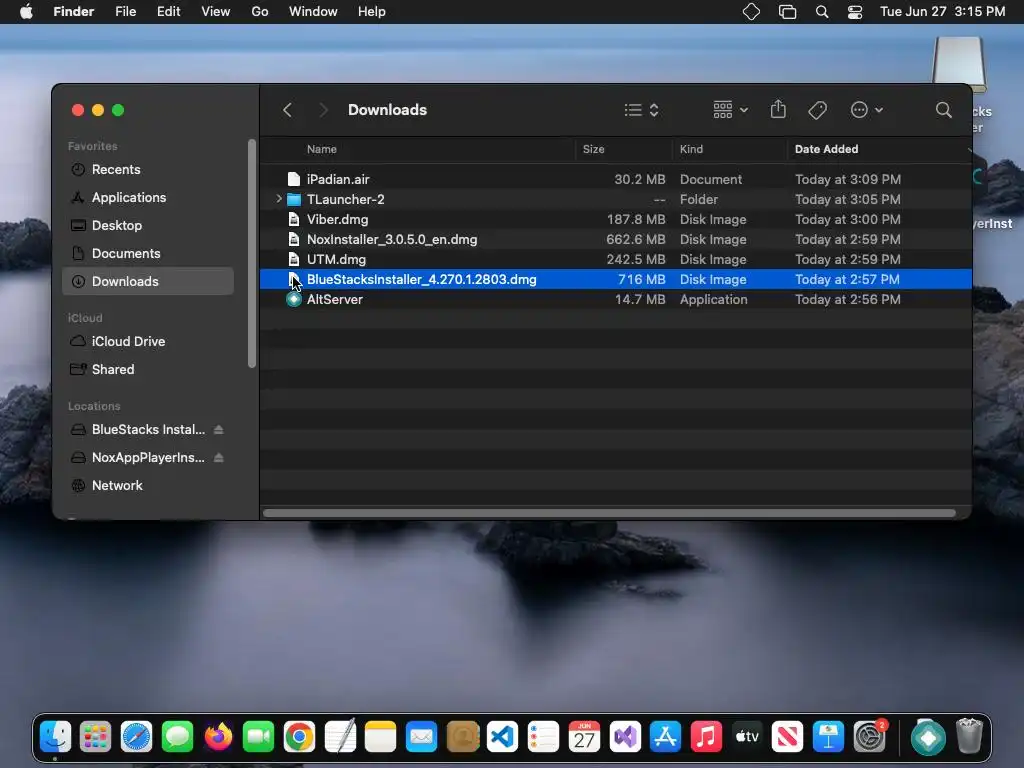Click the menu bar date and time
The image size is (1024, 768).
(942, 12)
